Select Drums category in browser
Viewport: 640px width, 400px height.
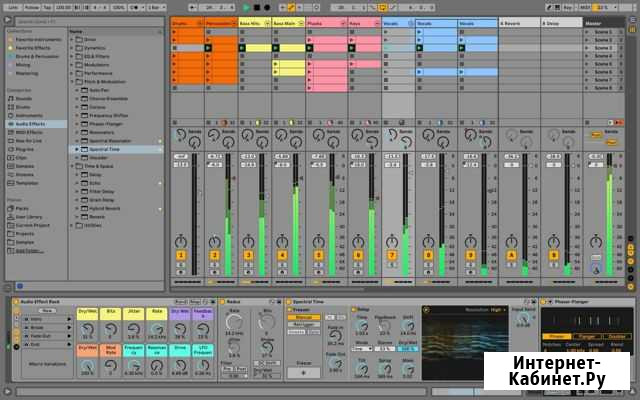20,108
